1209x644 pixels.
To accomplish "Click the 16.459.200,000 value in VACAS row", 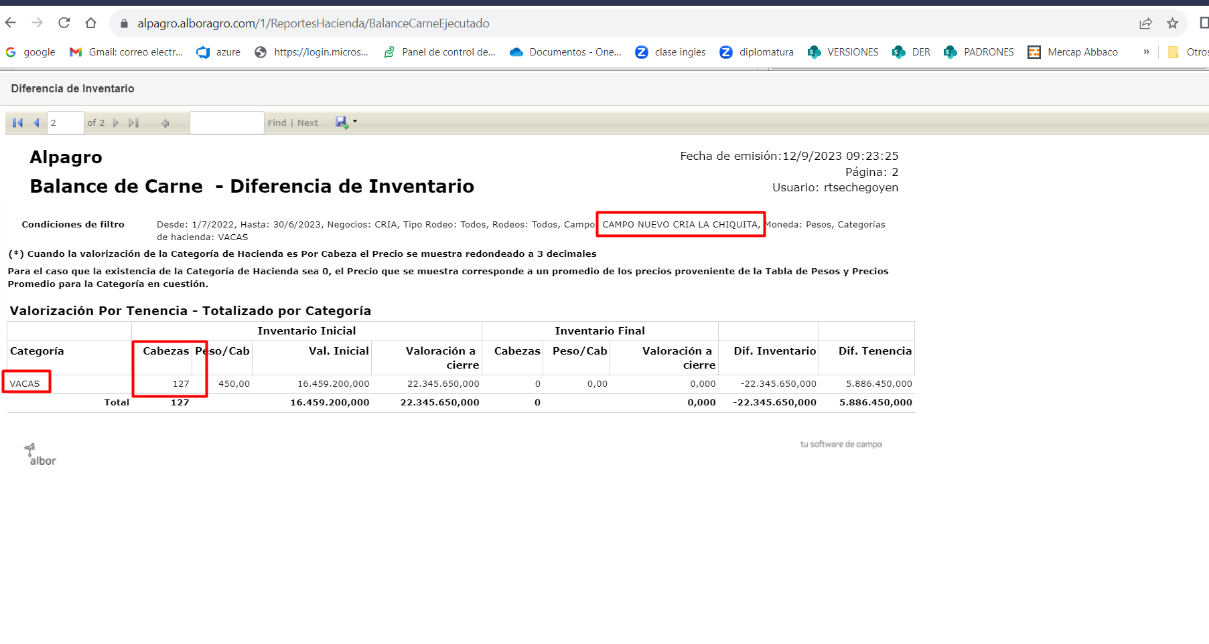I will coord(333,384).
